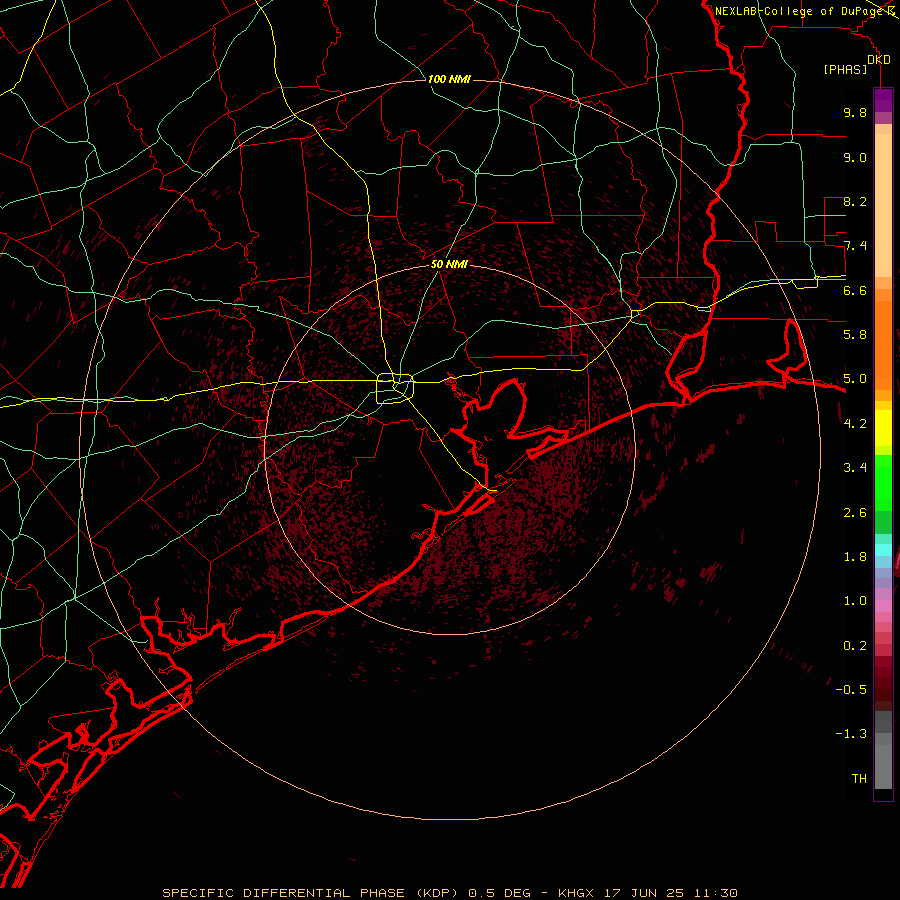
Task: Click the 6.6 color scale value
Action: coord(855,290)
